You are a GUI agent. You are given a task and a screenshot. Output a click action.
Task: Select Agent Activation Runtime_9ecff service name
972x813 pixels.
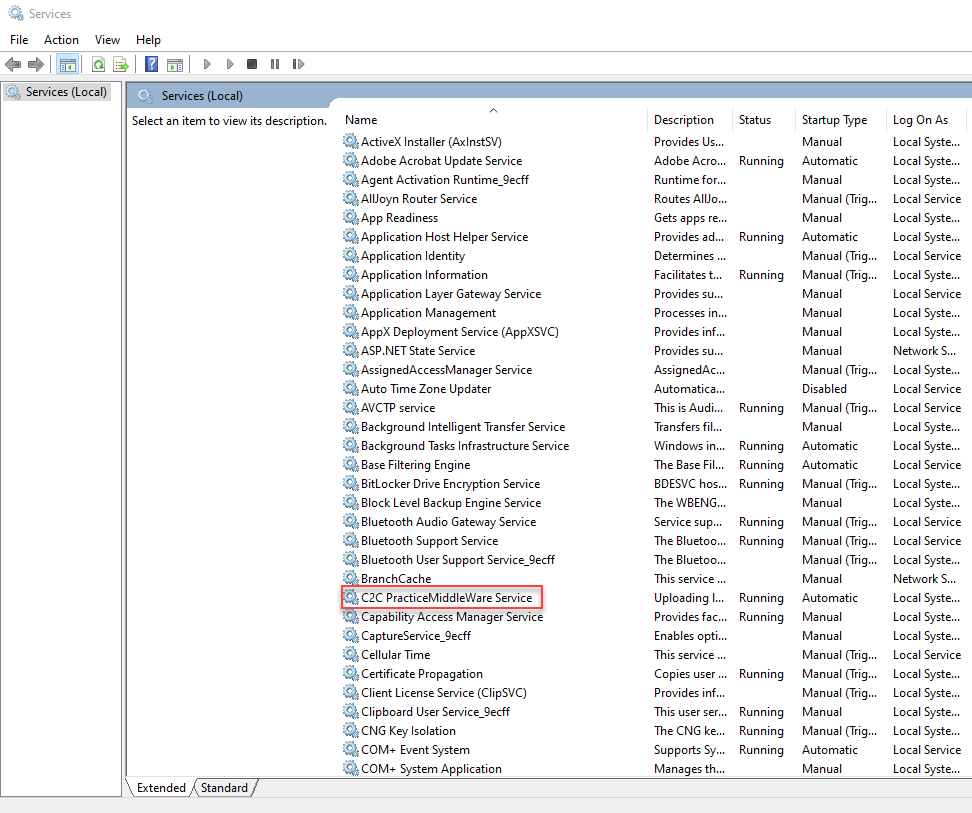click(445, 180)
